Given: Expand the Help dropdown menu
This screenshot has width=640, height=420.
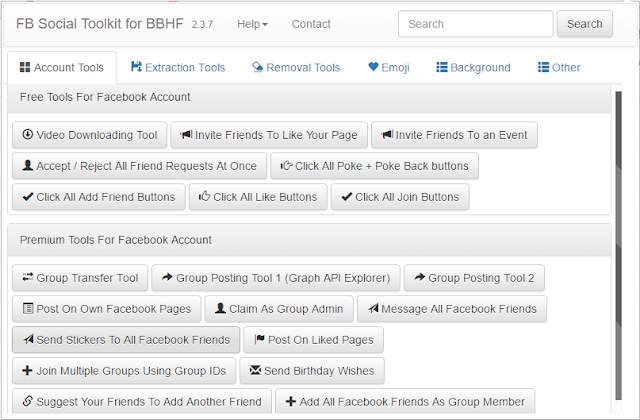Looking at the screenshot, I should coord(252,24).
